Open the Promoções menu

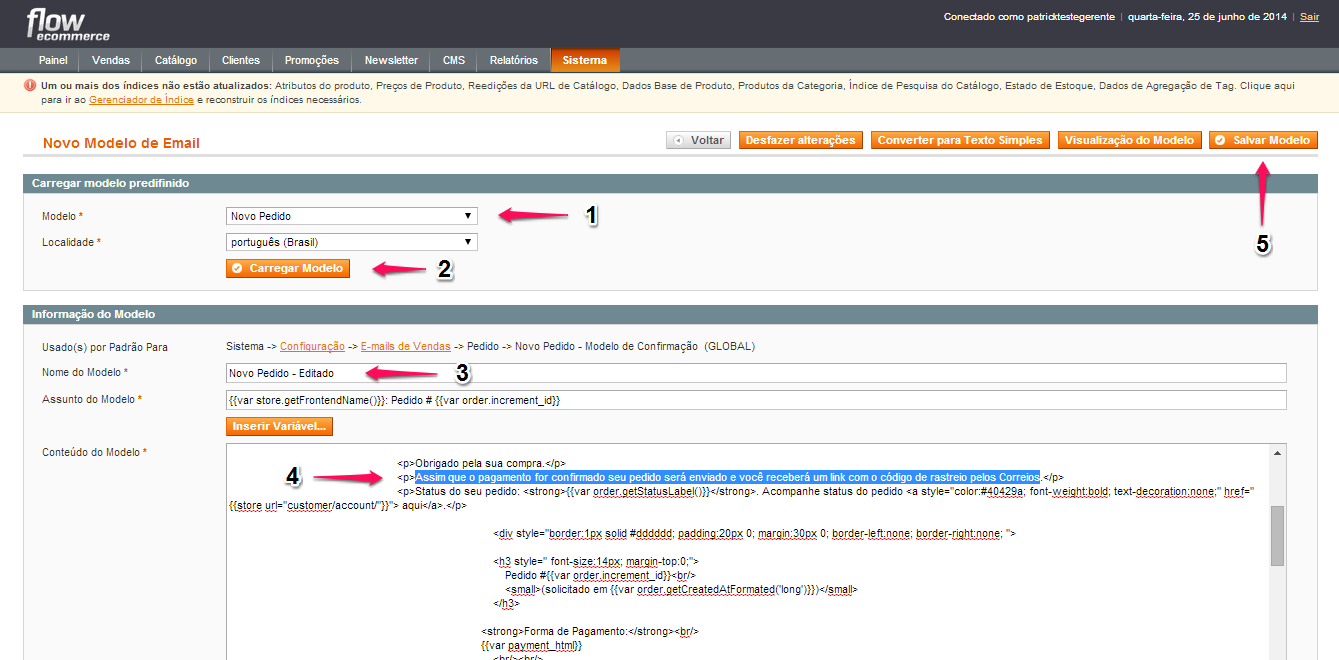tap(312, 60)
